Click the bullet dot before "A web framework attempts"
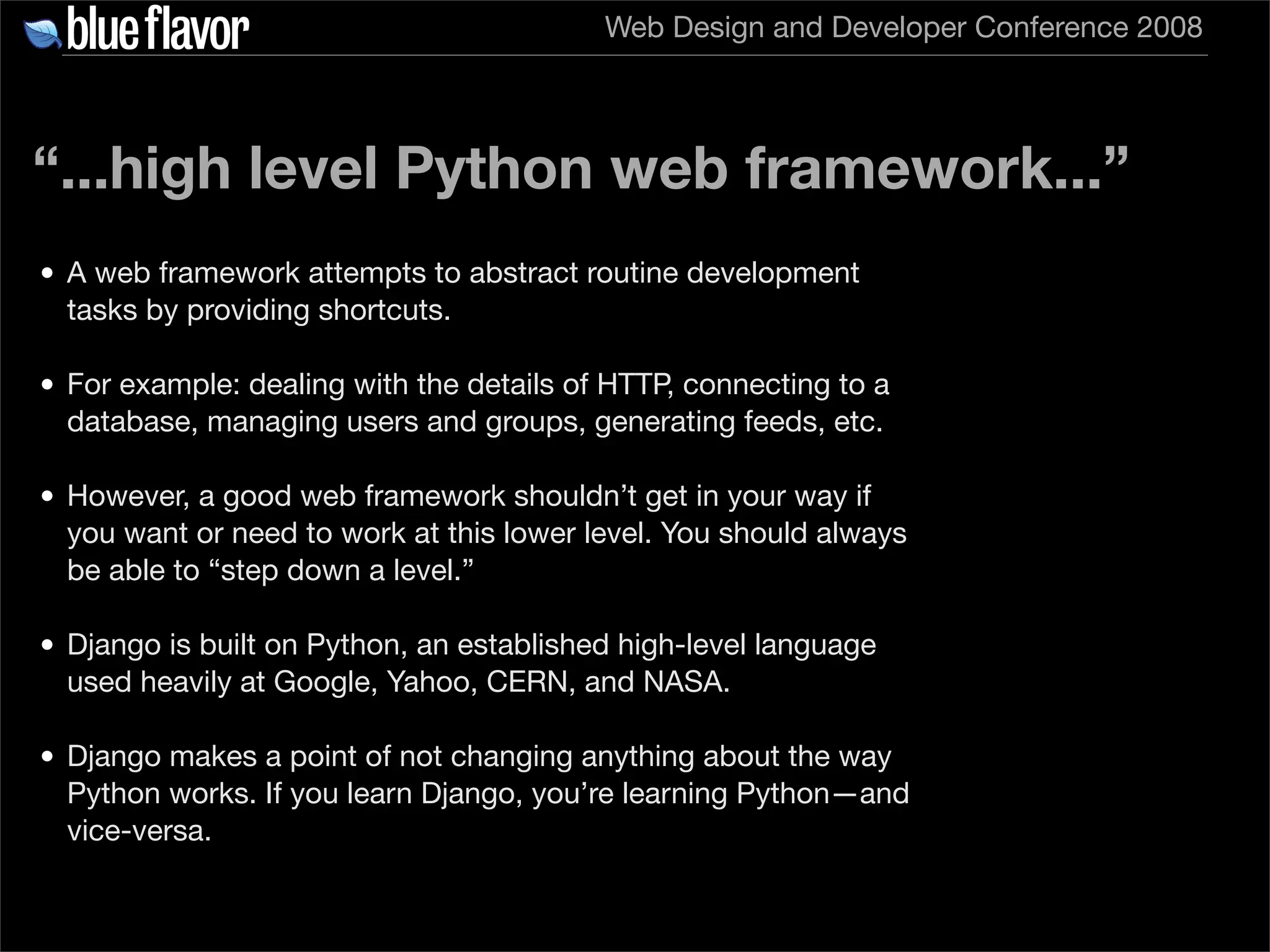Screen dimensions: 1270x952 click(48, 274)
